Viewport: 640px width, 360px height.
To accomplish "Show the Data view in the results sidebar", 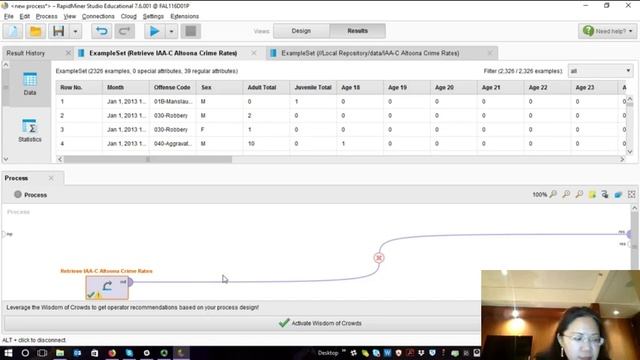I will point(30,84).
